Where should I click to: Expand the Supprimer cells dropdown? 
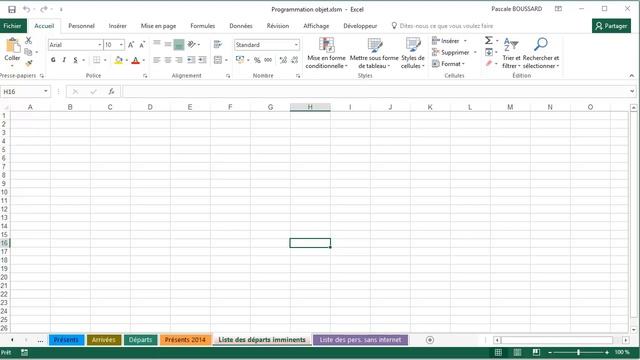pyautogui.click(x=475, y=52)
